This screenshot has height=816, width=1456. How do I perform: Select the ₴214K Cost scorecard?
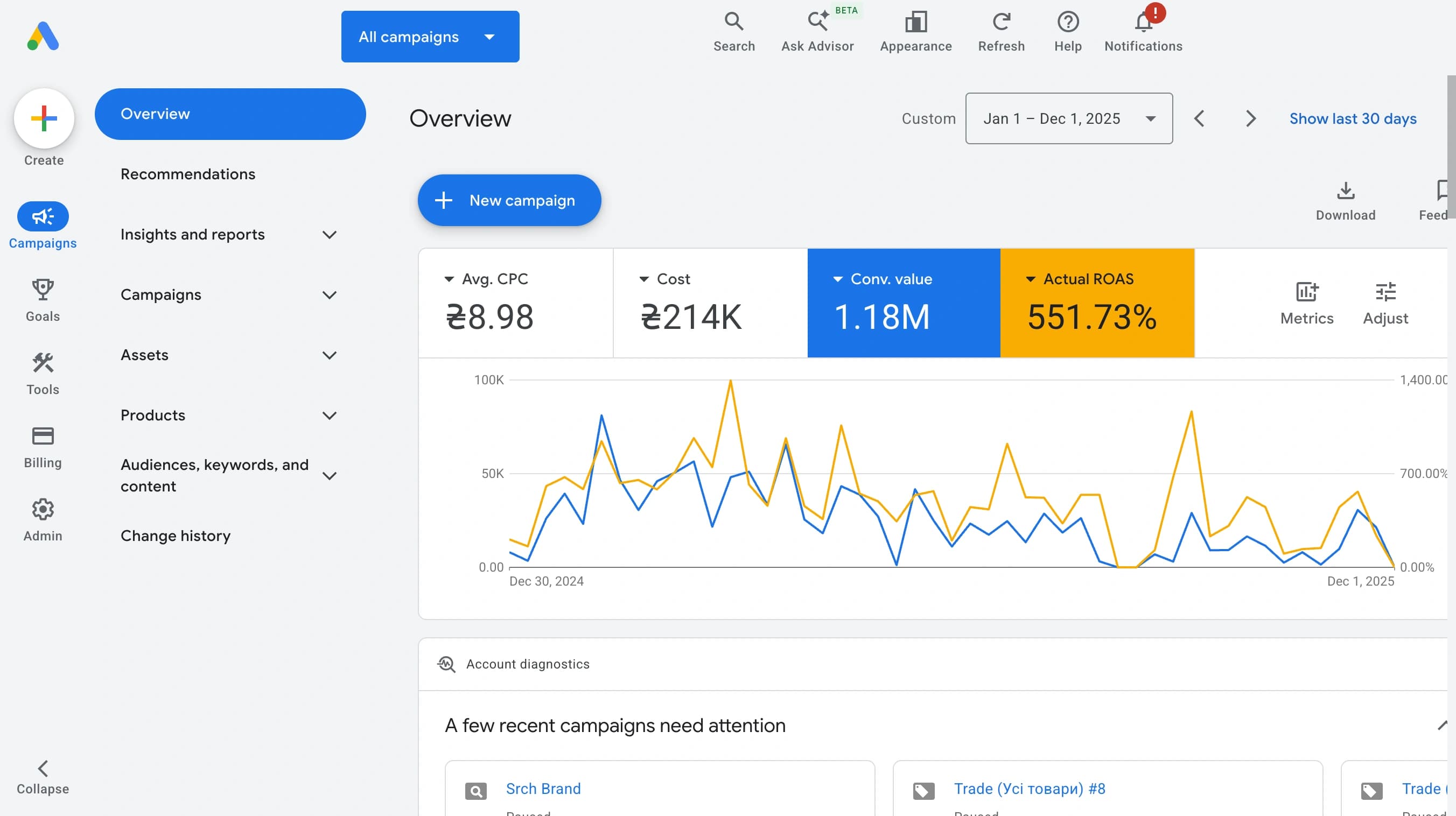[710, 303]
